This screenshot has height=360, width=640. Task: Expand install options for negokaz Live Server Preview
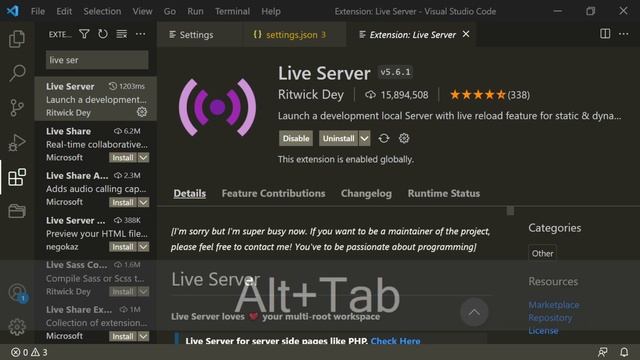point(143,247)
